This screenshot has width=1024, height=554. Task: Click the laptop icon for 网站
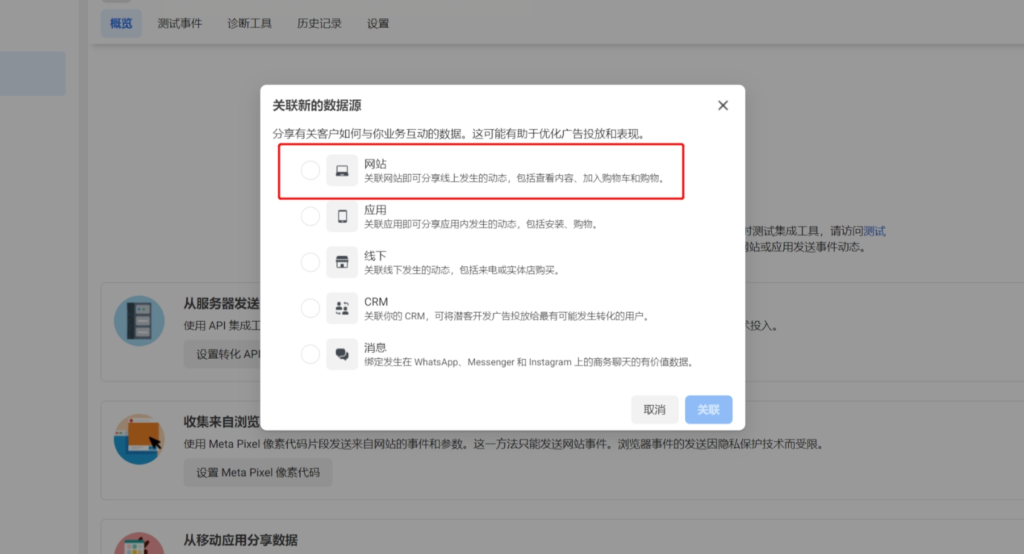[342, 171]
